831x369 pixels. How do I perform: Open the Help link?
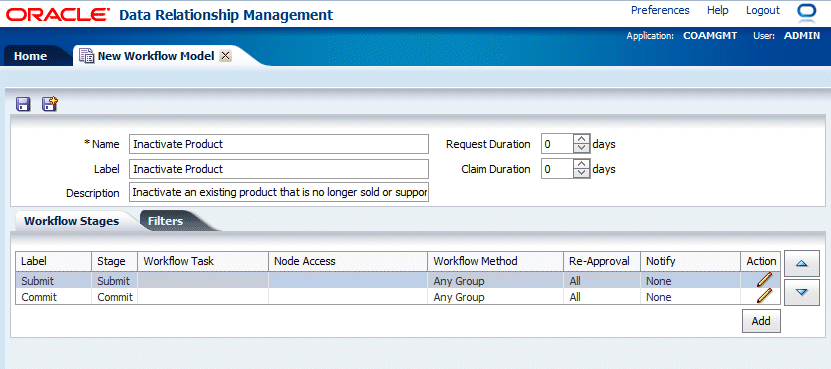click(x=718, y=10)
